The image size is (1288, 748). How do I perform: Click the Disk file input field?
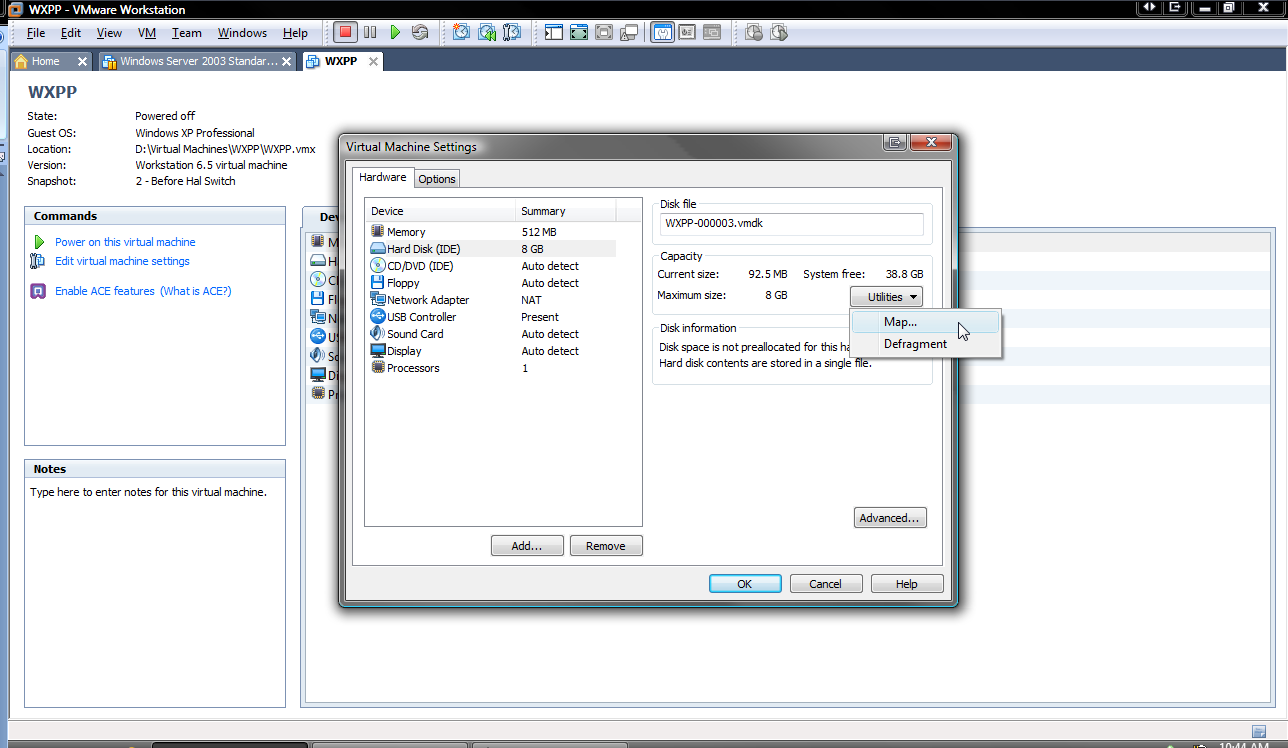[x=791, y=224]
